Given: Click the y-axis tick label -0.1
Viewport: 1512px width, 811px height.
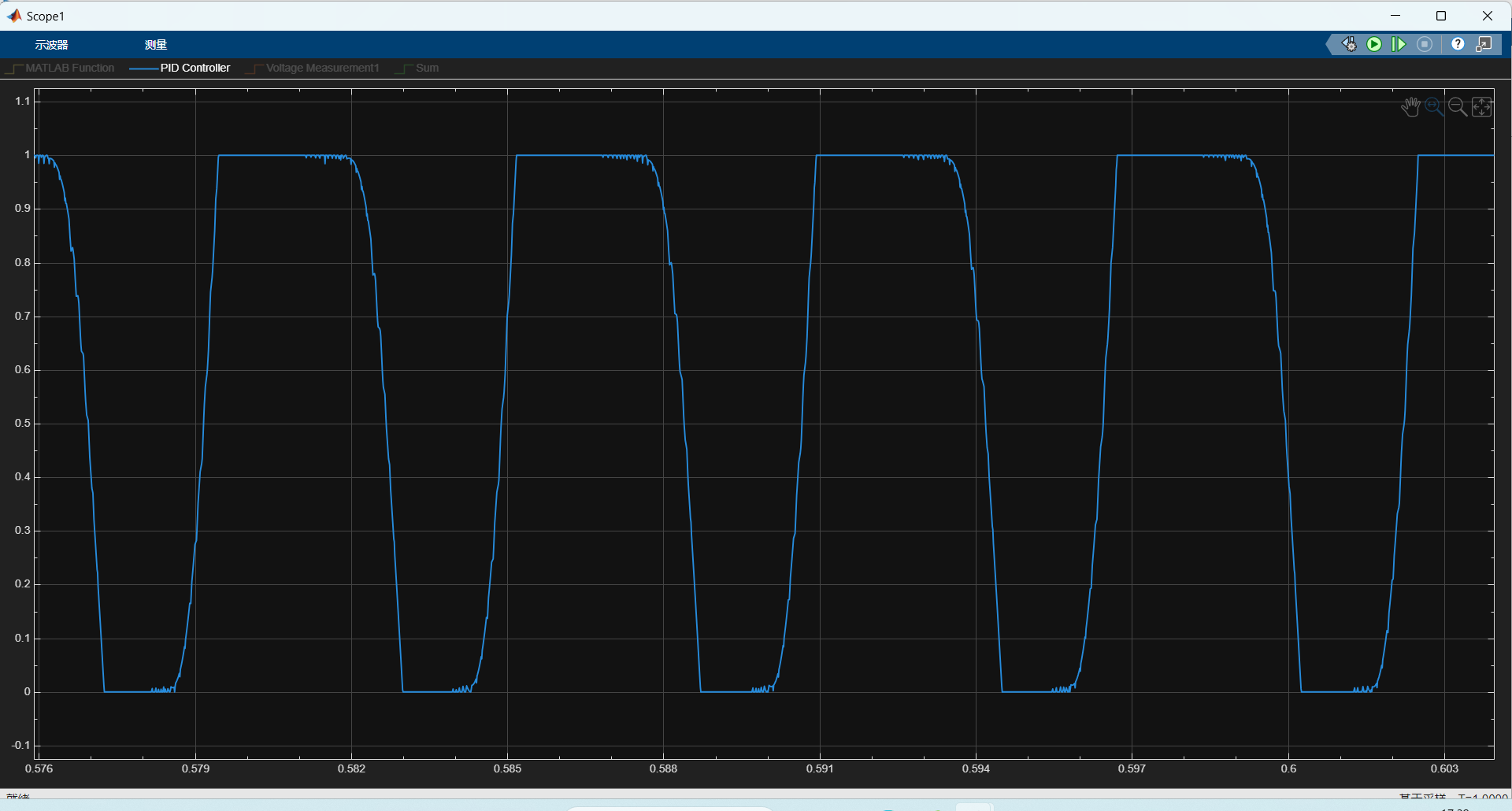Looking at the screenshot, I should 21,745.
